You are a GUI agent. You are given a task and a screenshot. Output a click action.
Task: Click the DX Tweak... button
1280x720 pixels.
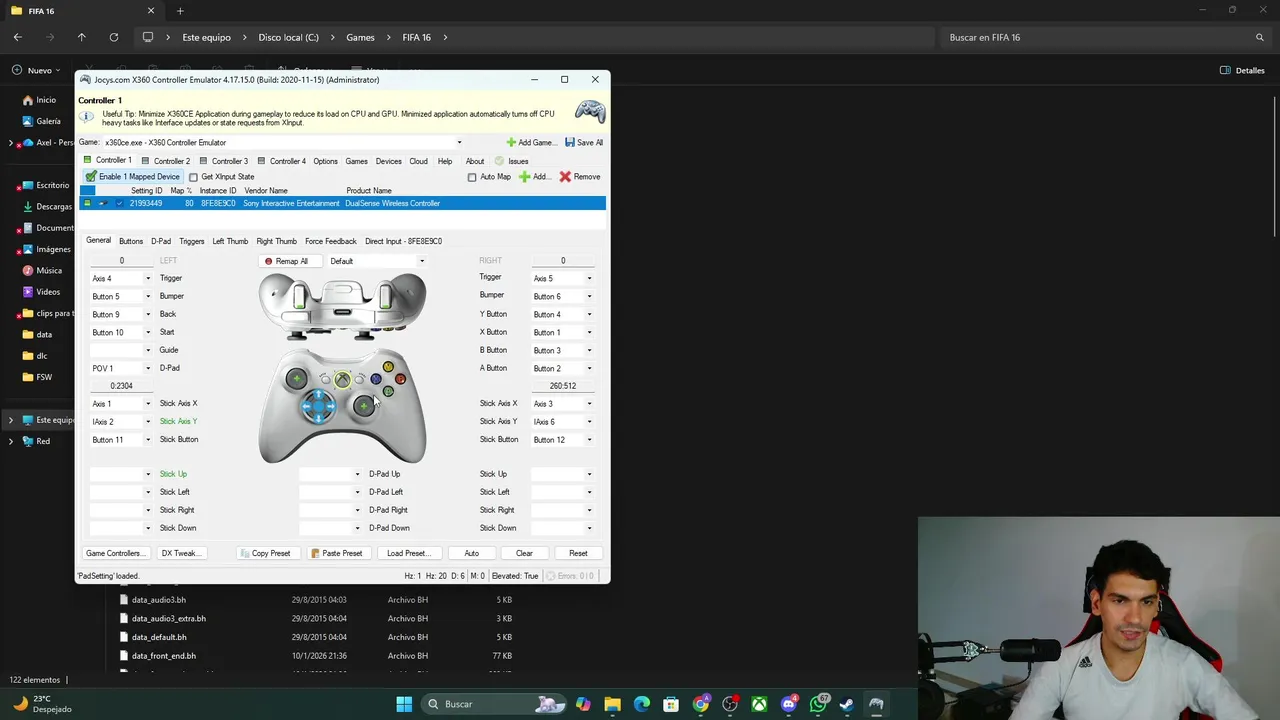[181, 553]
